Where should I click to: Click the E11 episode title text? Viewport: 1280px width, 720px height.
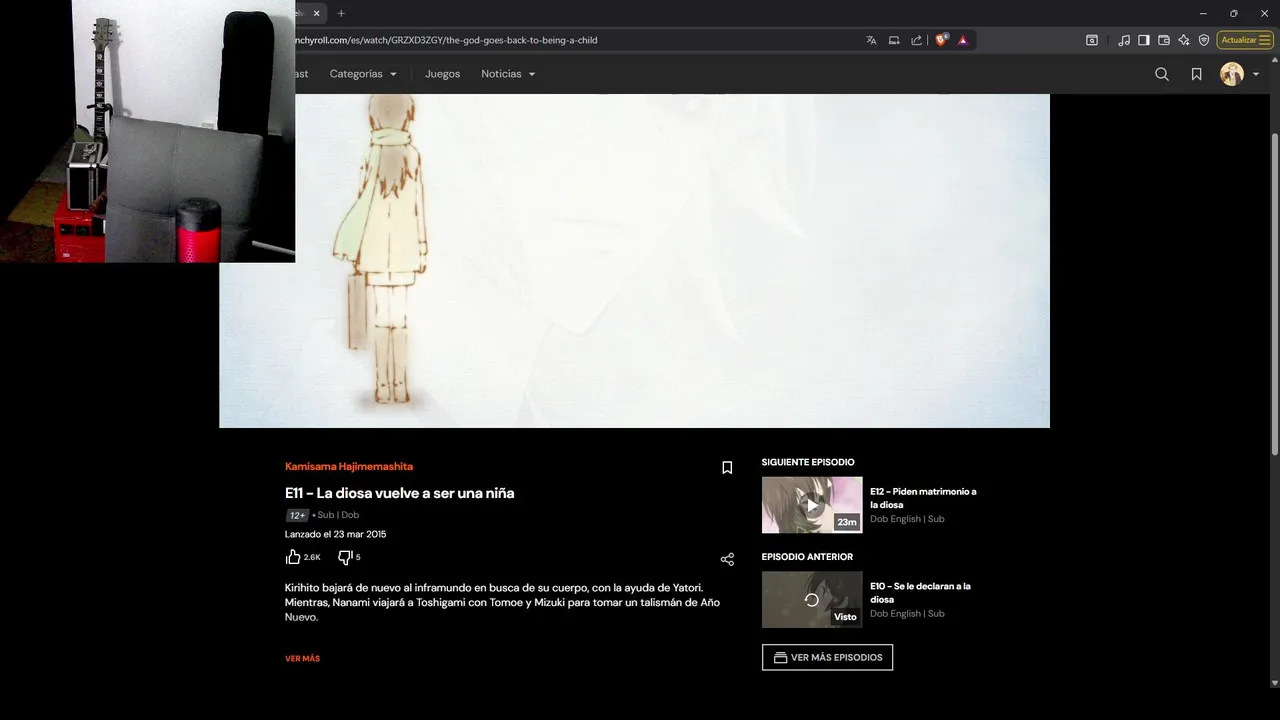coord(400,493)
